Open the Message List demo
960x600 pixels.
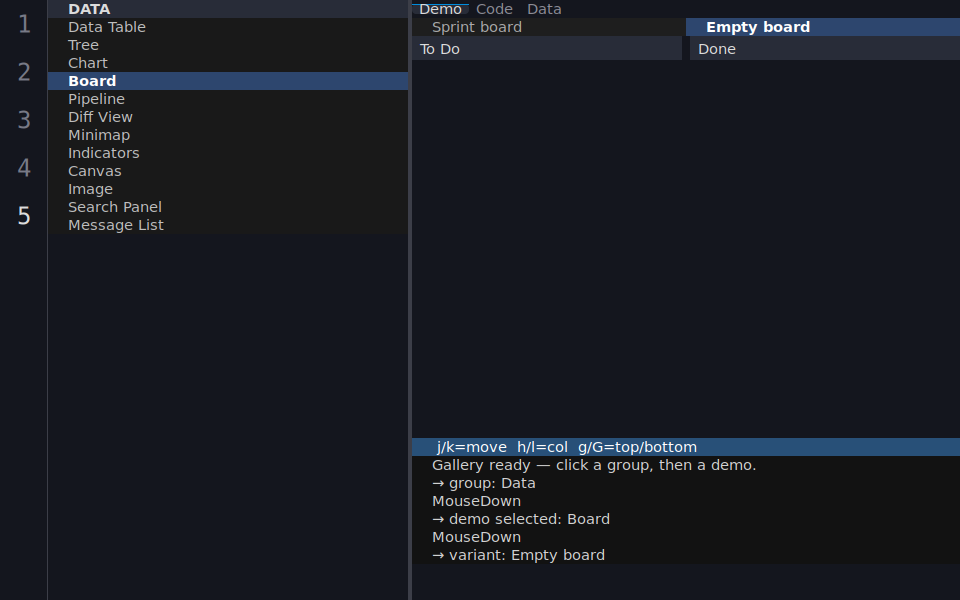pos(228,225)
